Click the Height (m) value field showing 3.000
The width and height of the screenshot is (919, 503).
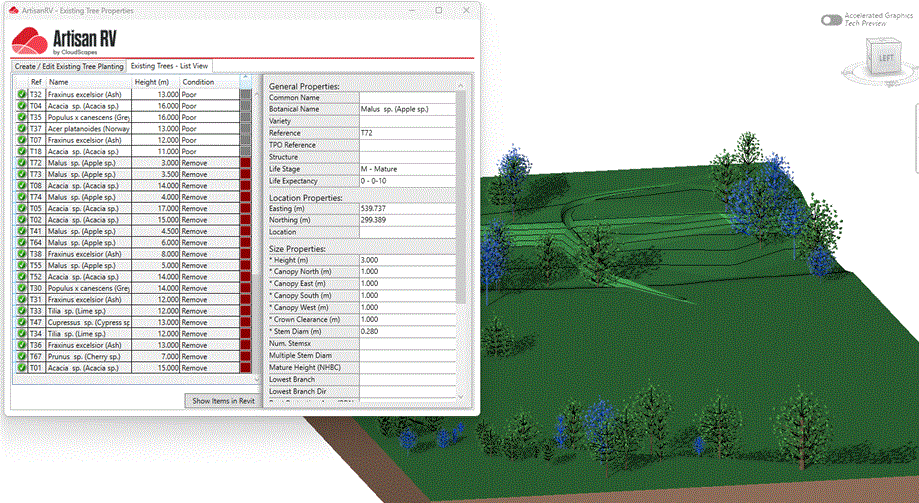[406, 260]
